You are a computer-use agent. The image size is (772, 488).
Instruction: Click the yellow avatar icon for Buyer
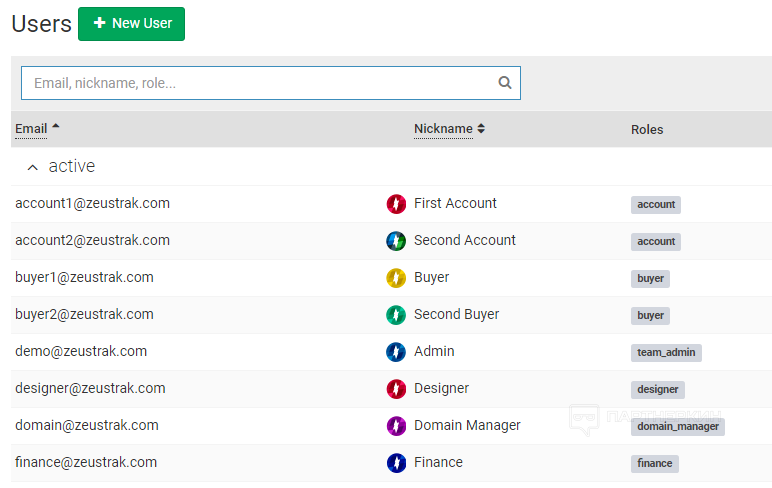[x=396, y=278]
